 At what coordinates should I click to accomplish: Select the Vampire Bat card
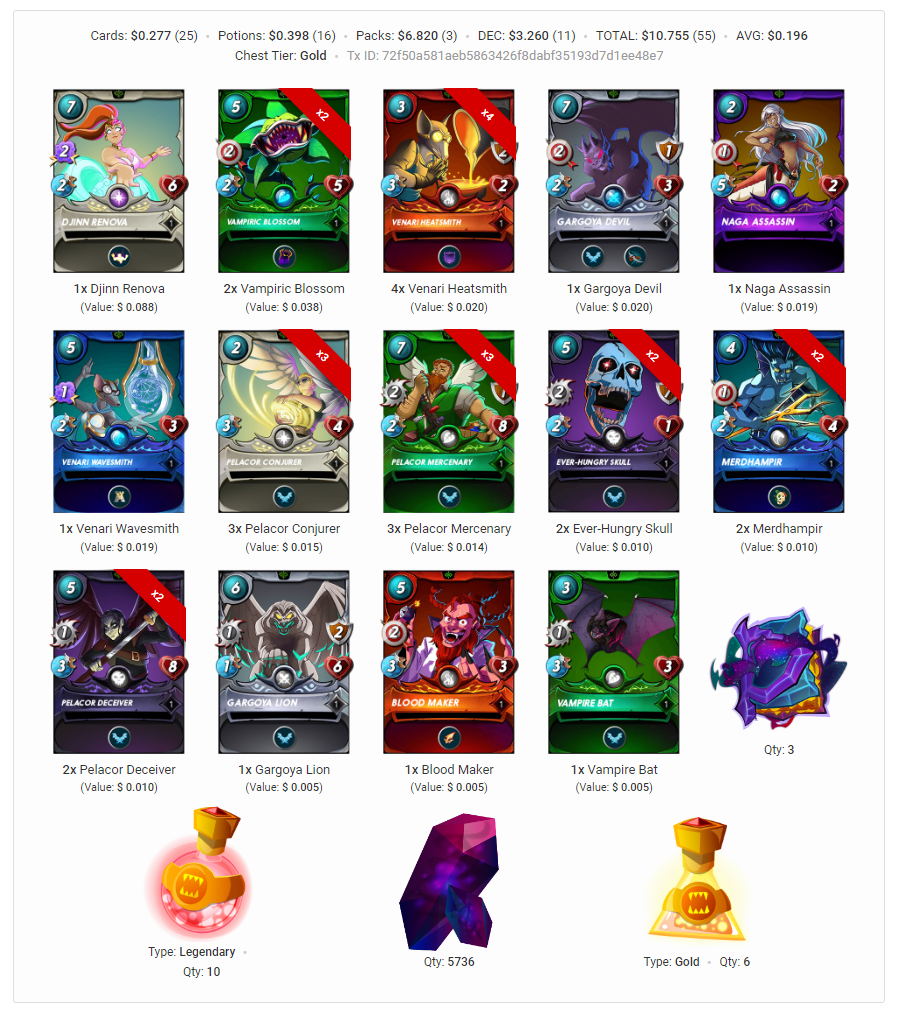pos(614,662)
